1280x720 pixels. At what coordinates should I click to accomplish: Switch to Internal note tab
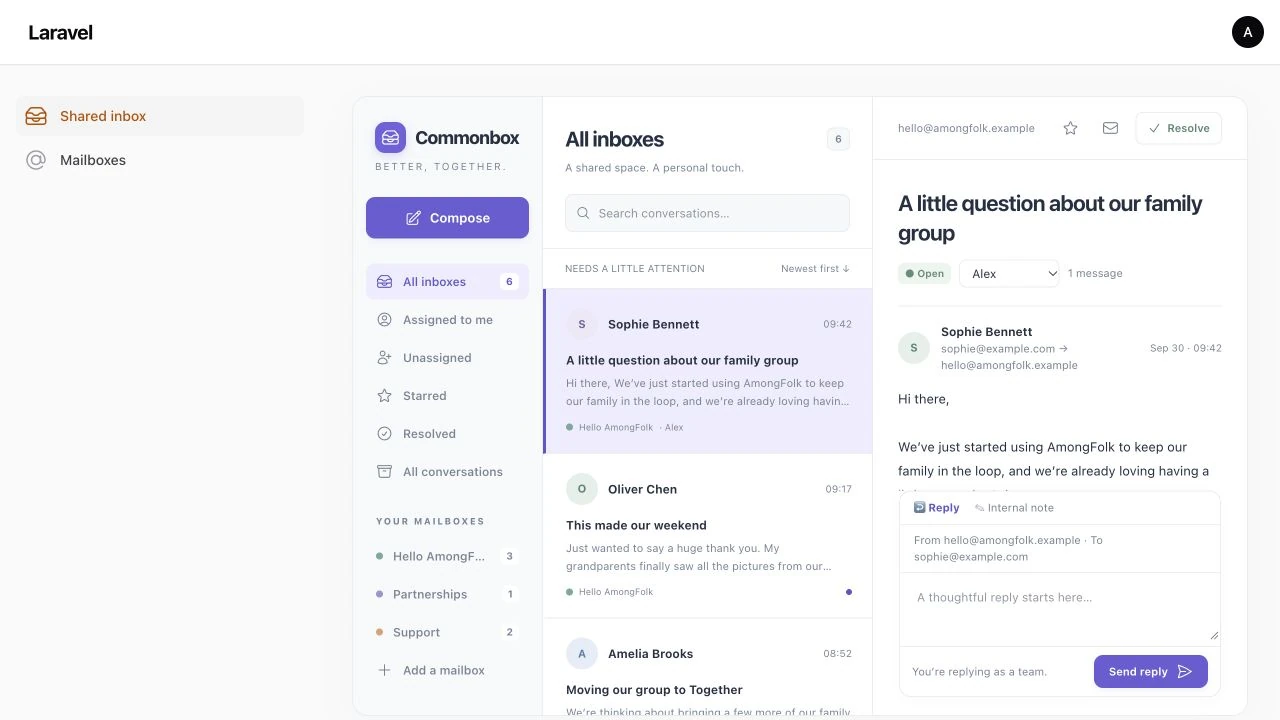click(x=1014, y=508)
